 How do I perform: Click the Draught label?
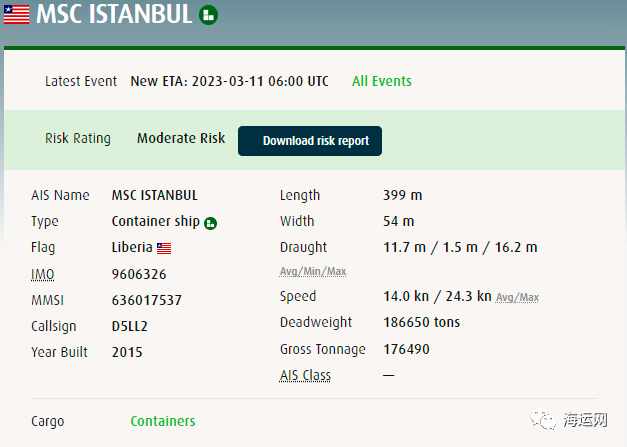pos(304,247)
